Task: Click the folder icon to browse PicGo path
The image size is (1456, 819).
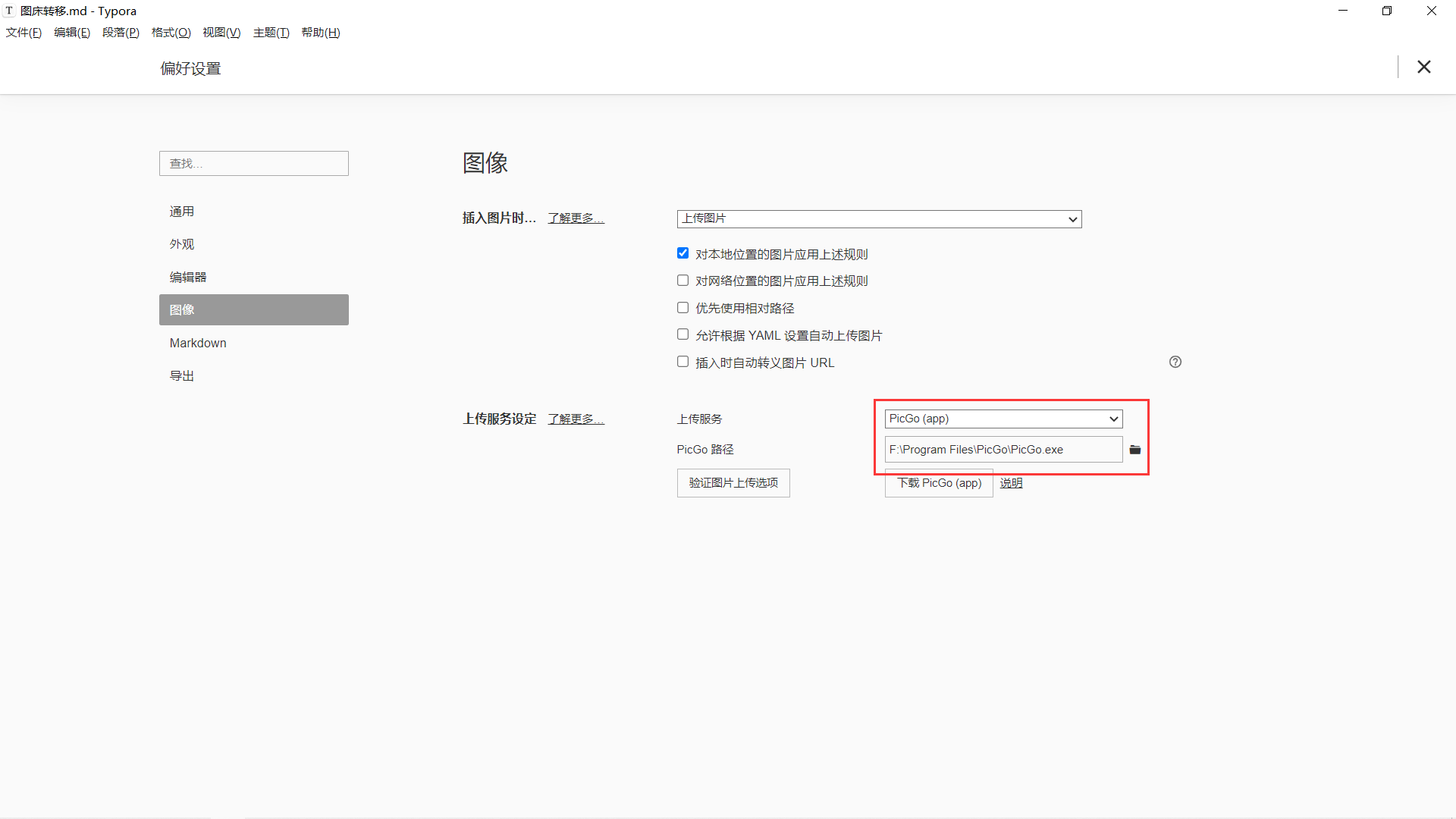Action: 1134,450
